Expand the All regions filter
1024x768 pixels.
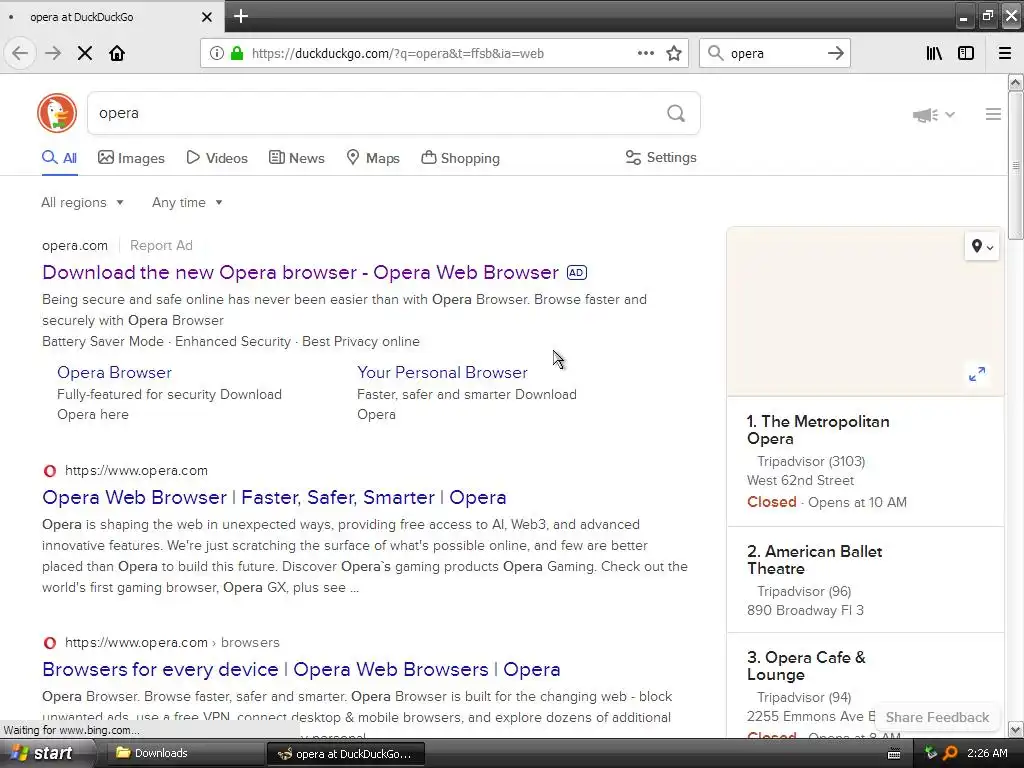82,202
